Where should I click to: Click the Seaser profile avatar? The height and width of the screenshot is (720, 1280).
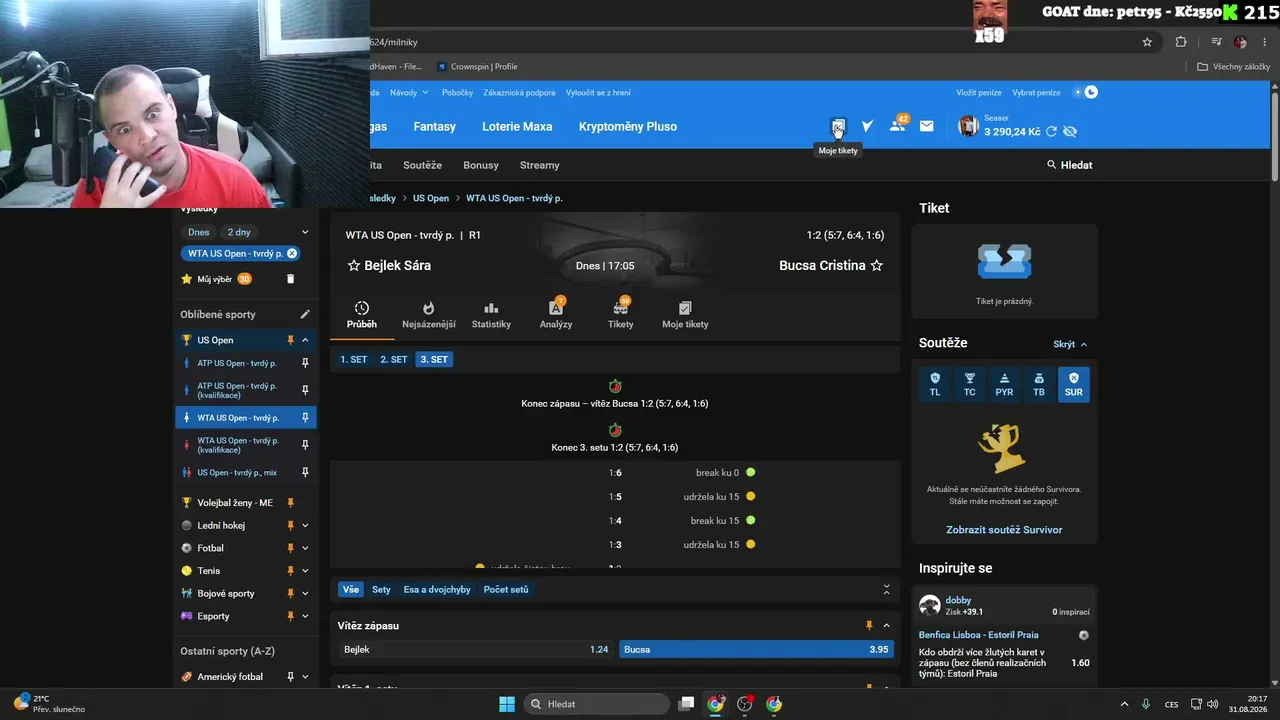(x=968, y=125)
